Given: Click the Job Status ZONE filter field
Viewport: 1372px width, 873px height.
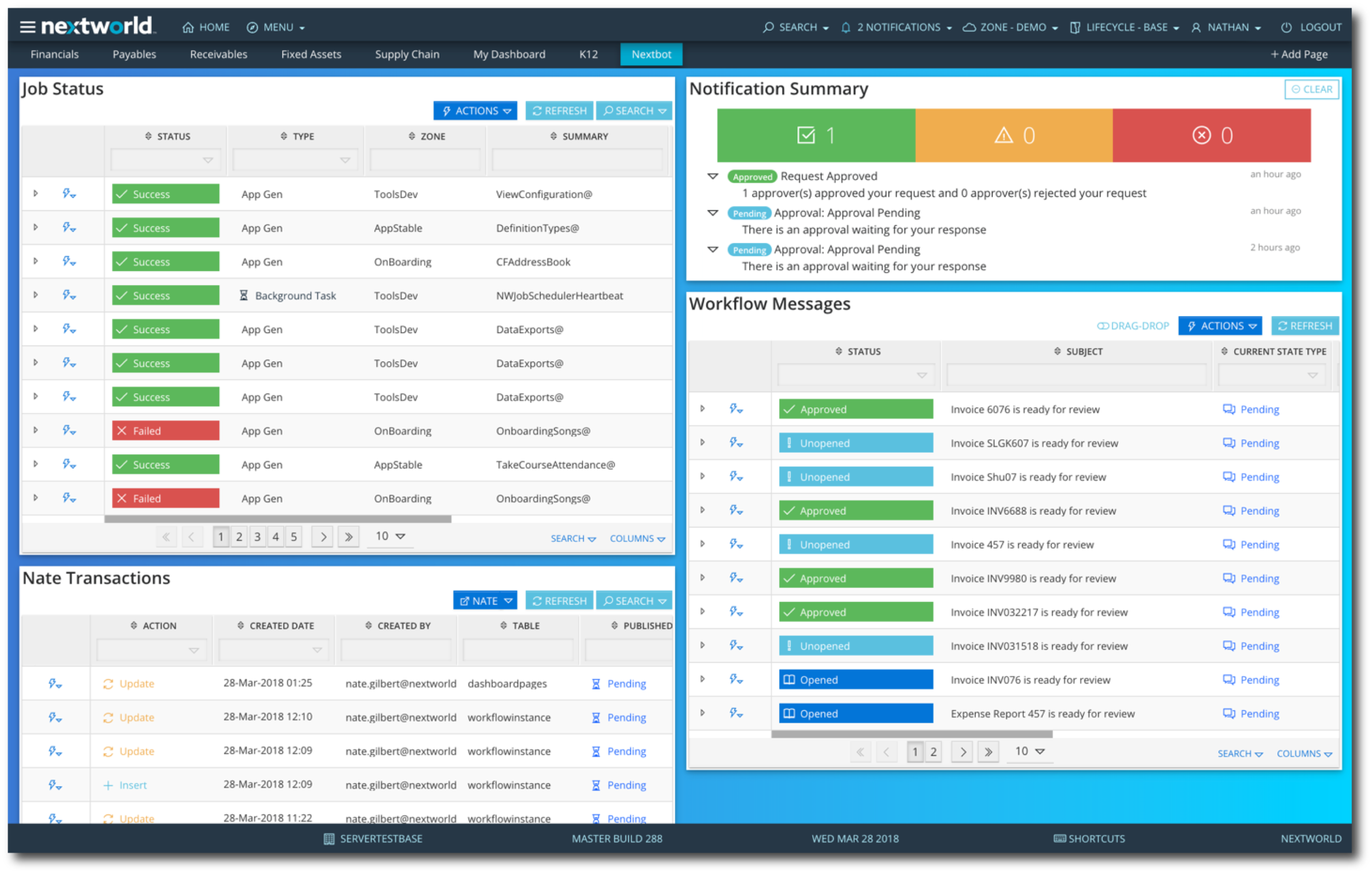Looking at the screenshot, I should (425, 160).
